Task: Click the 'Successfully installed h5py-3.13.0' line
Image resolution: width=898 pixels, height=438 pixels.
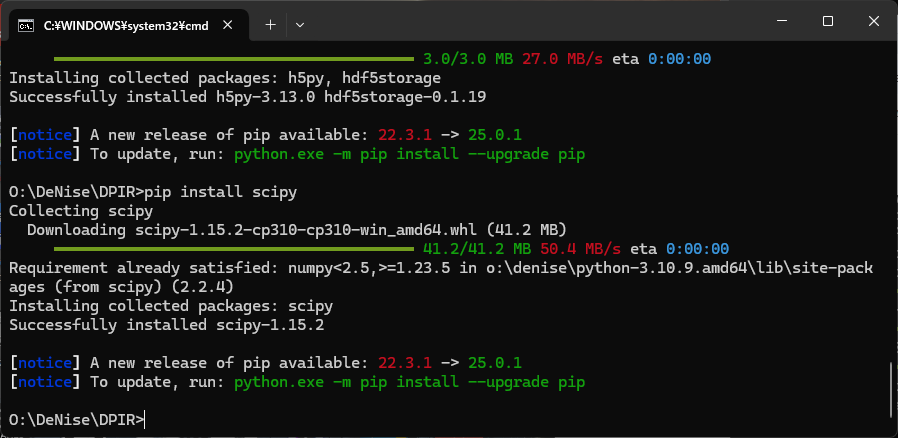Action: click(x=247, y=97)
